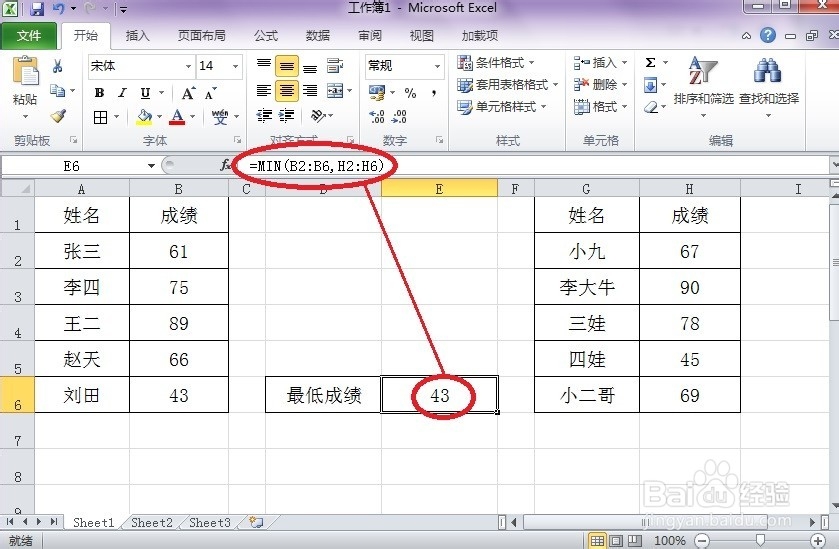
Task: Click the Save icon in quick access toolbar
Action: (36, 9)
